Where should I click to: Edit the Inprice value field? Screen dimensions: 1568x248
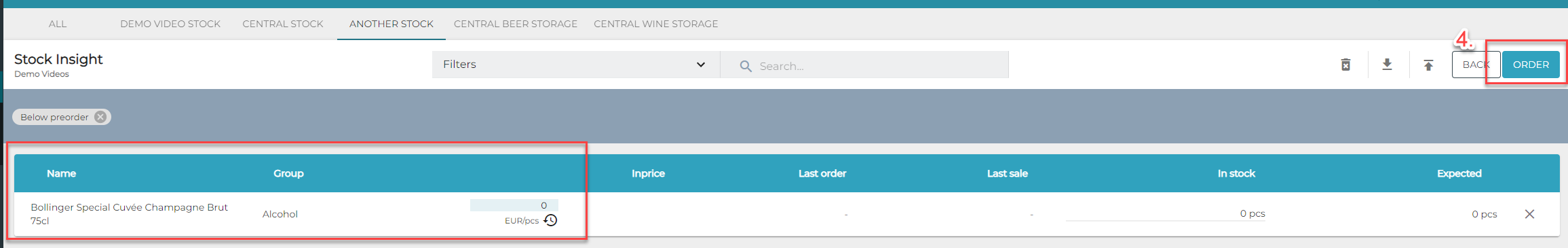tap(514, 205)
